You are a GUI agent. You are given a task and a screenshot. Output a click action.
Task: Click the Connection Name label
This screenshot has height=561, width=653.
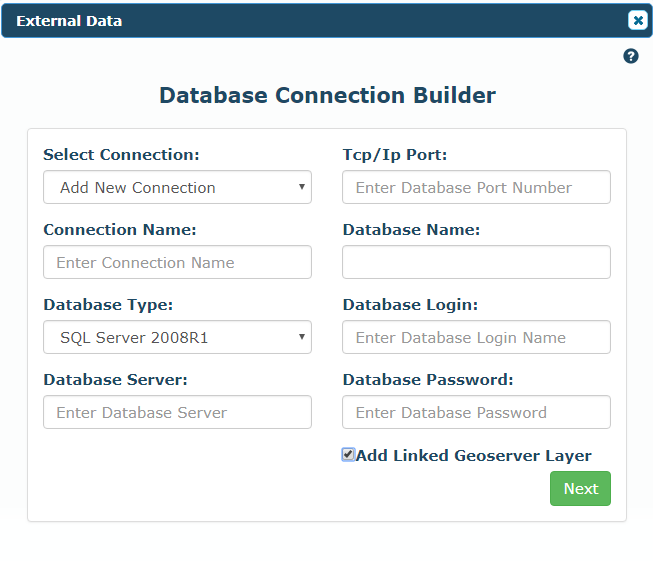(120, 229)
